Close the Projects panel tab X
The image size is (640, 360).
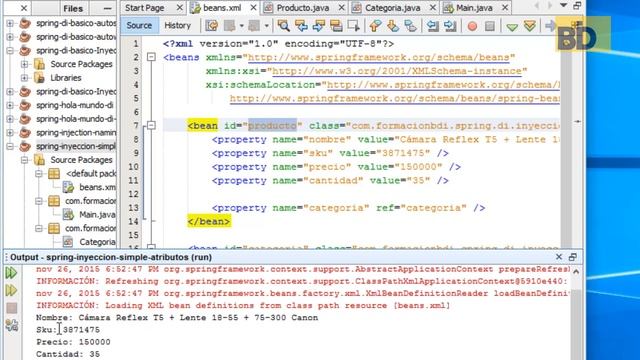click(24, 8)
